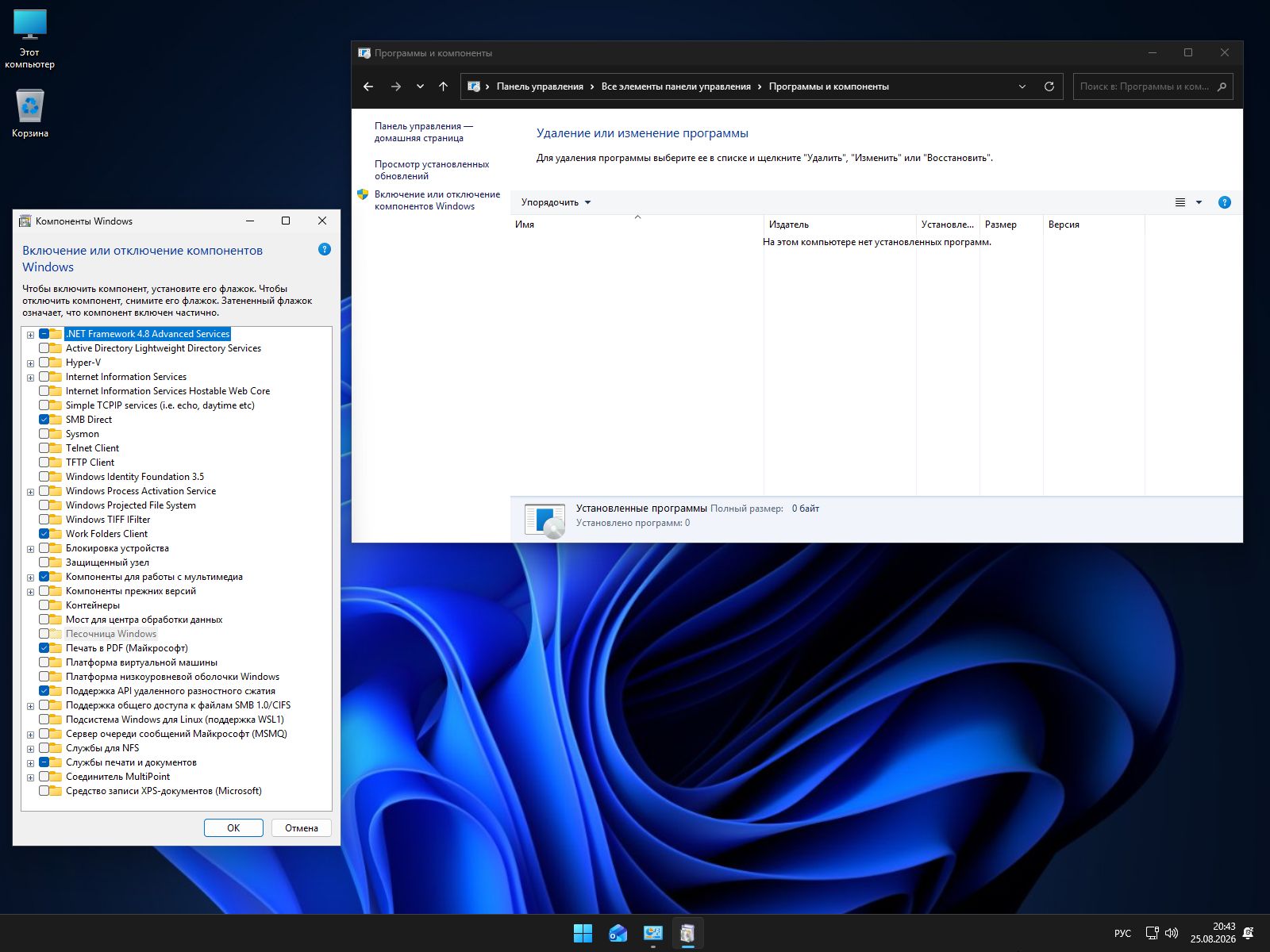
Task: Expand Windows Process Activation Service node
Action: (31, 492)
